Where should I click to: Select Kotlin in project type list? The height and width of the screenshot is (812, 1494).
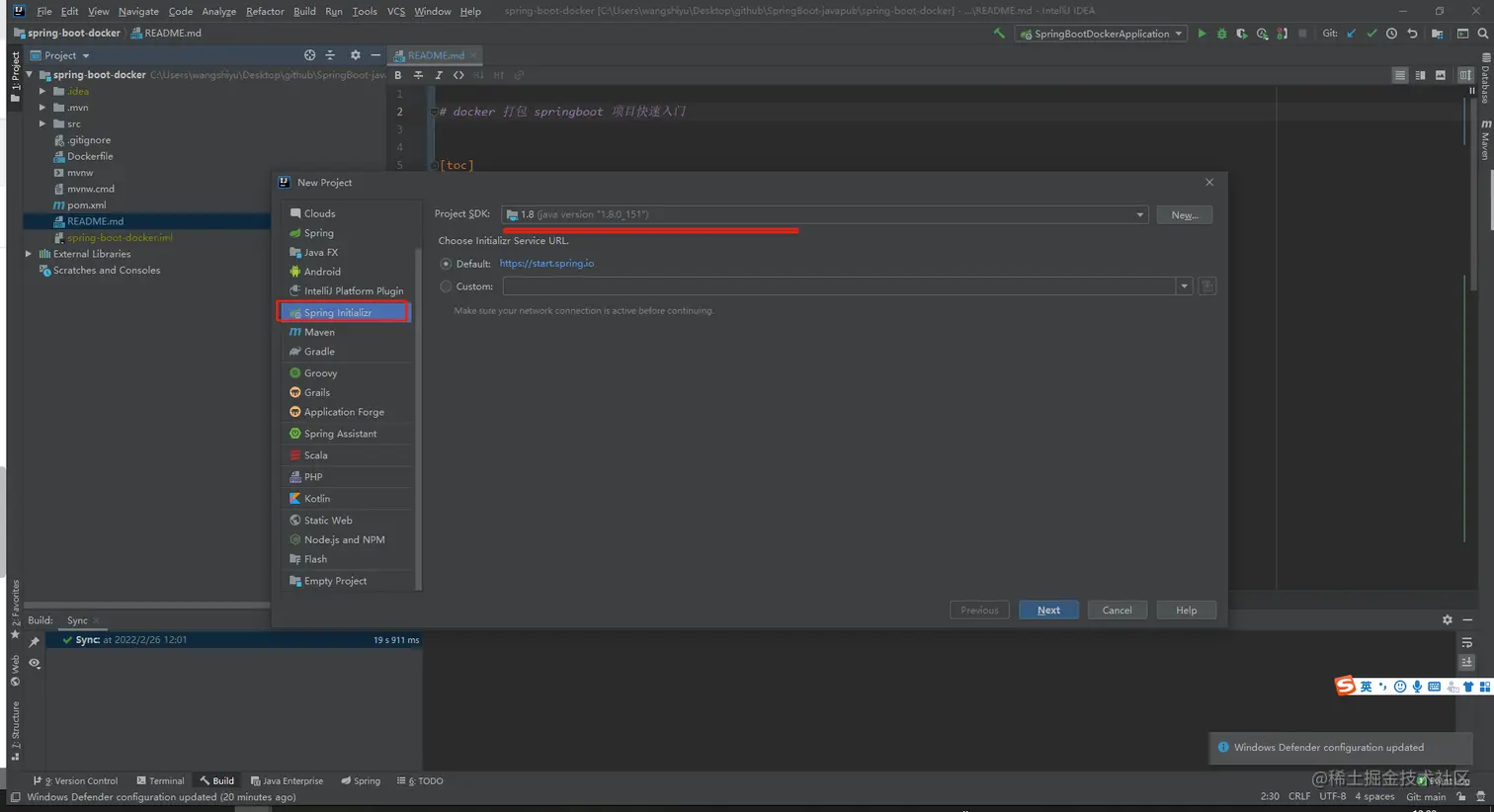click(x=344, y=499)
